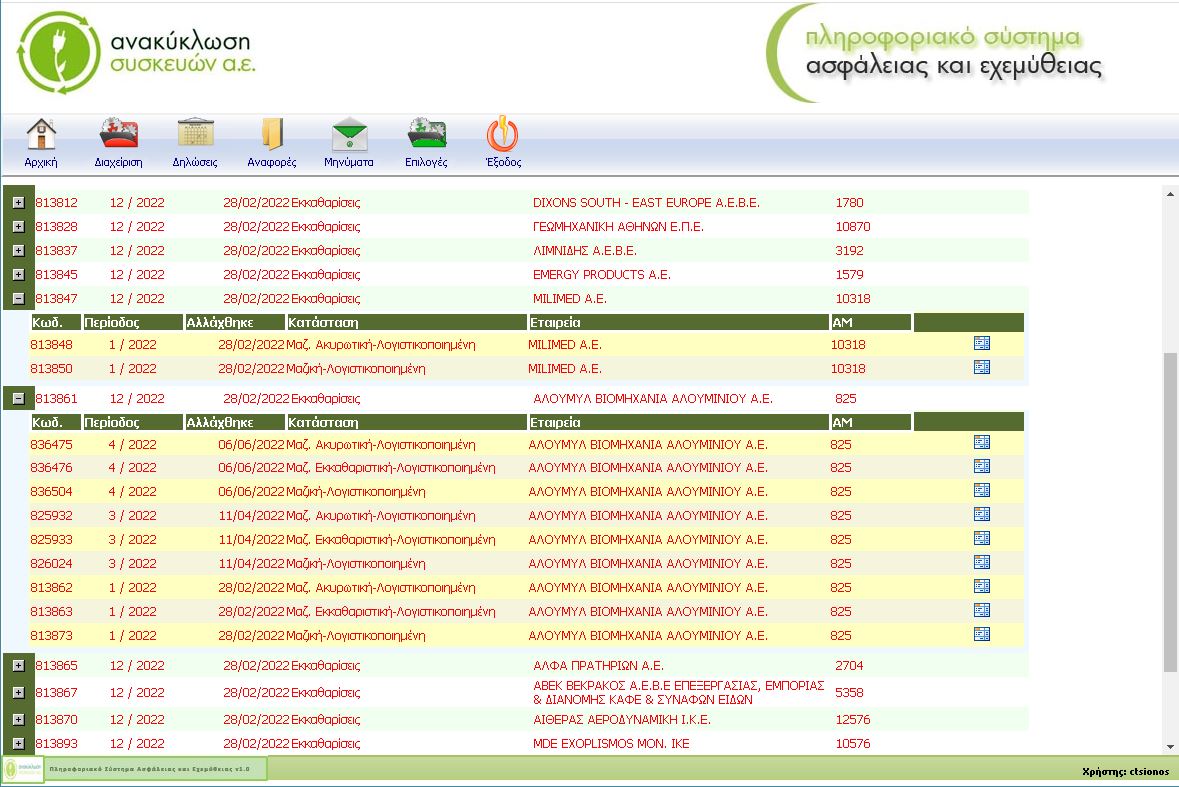This screenshot has height=787, width=1179.
Task: Open the Διαχείριση management icon
Action: tap(119, 135)
